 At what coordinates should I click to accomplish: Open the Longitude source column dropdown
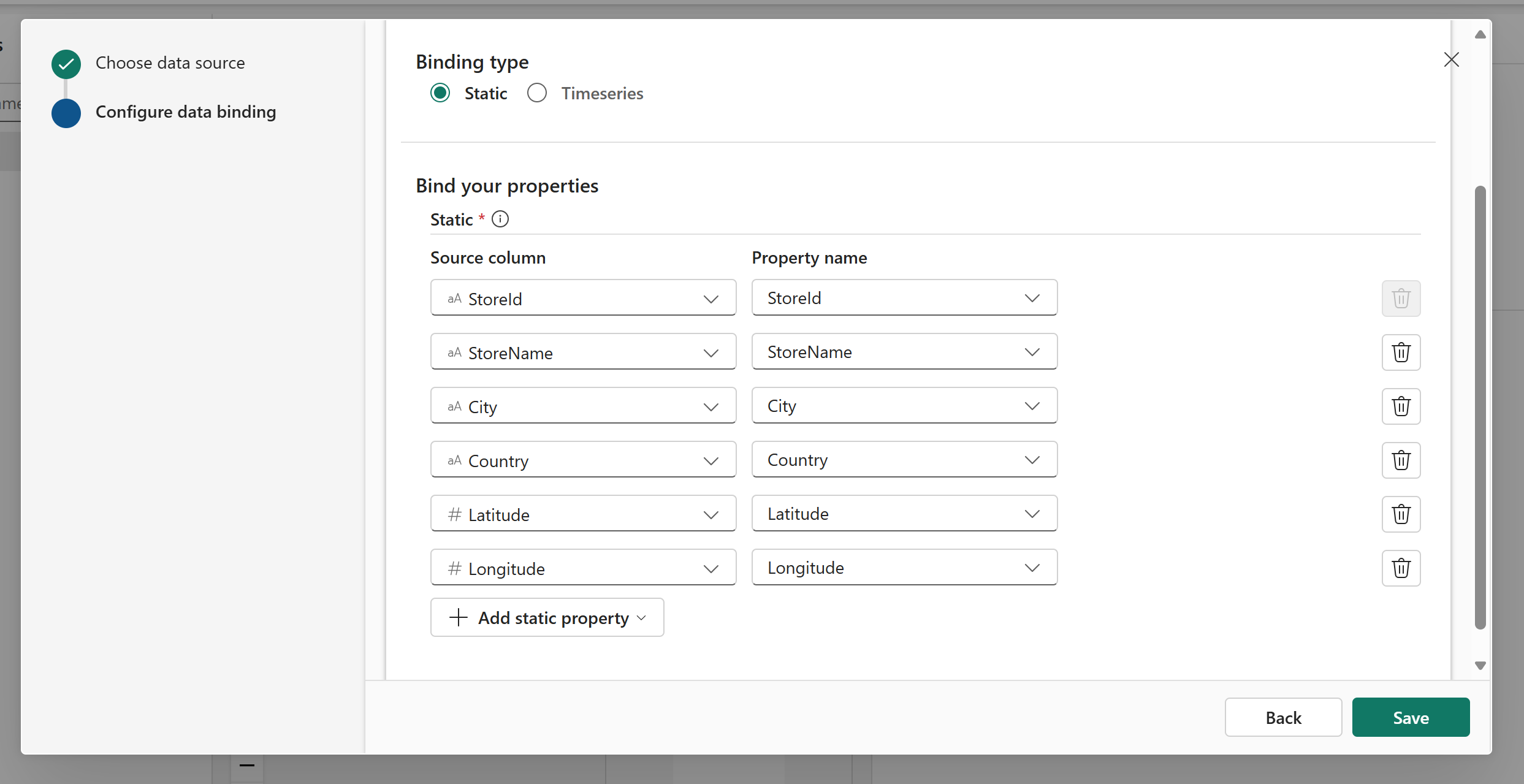[x=583, y=568]
